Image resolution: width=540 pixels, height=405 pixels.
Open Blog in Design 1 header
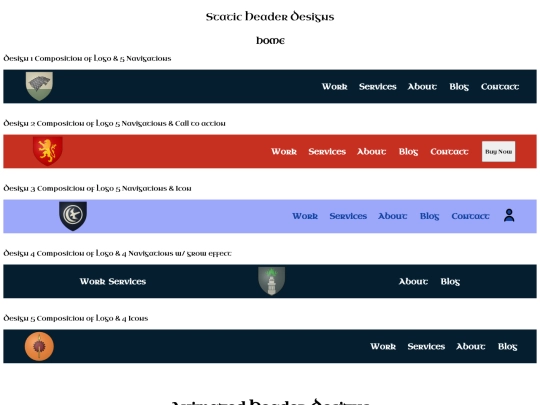[x=459, y=87]
